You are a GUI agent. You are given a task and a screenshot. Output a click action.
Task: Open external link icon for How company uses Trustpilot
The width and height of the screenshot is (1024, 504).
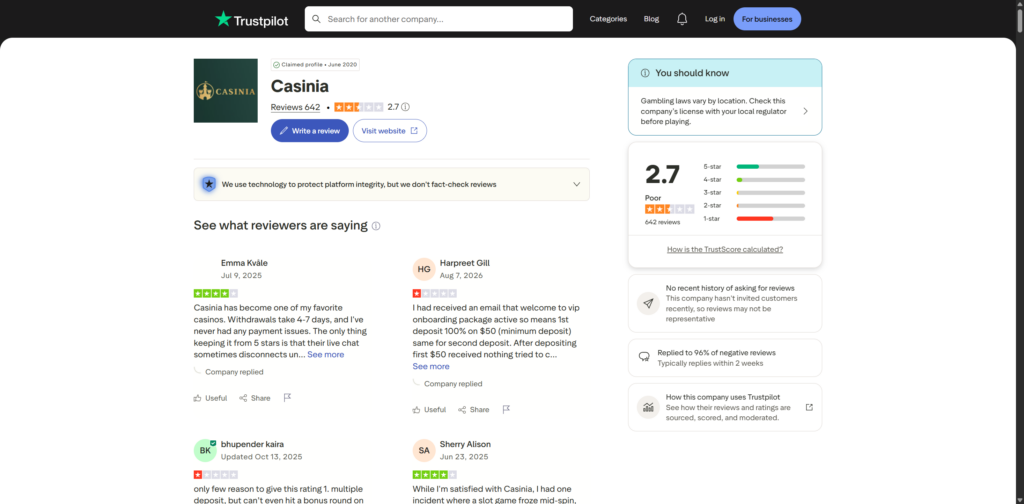pos(809,407)
